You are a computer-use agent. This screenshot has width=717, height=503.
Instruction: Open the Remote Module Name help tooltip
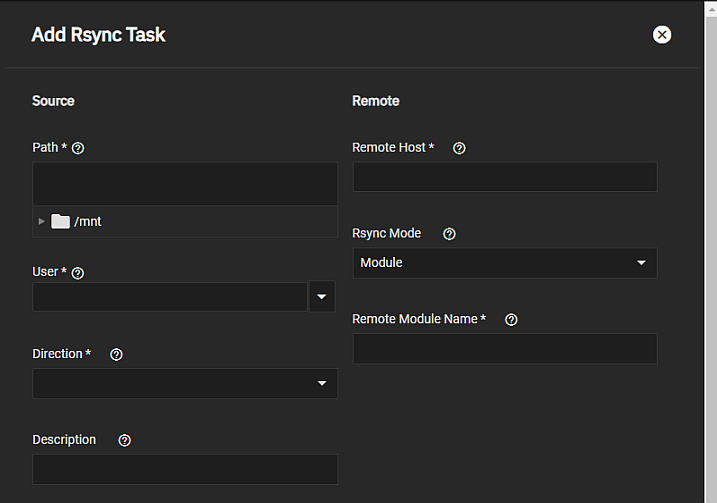point(511,320)
